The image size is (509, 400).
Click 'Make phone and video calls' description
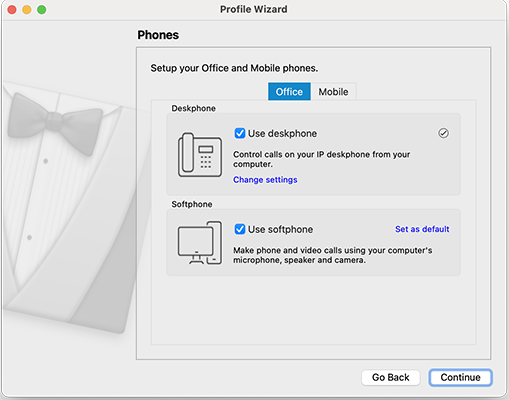pyautogui.click(x=333, y=255)
